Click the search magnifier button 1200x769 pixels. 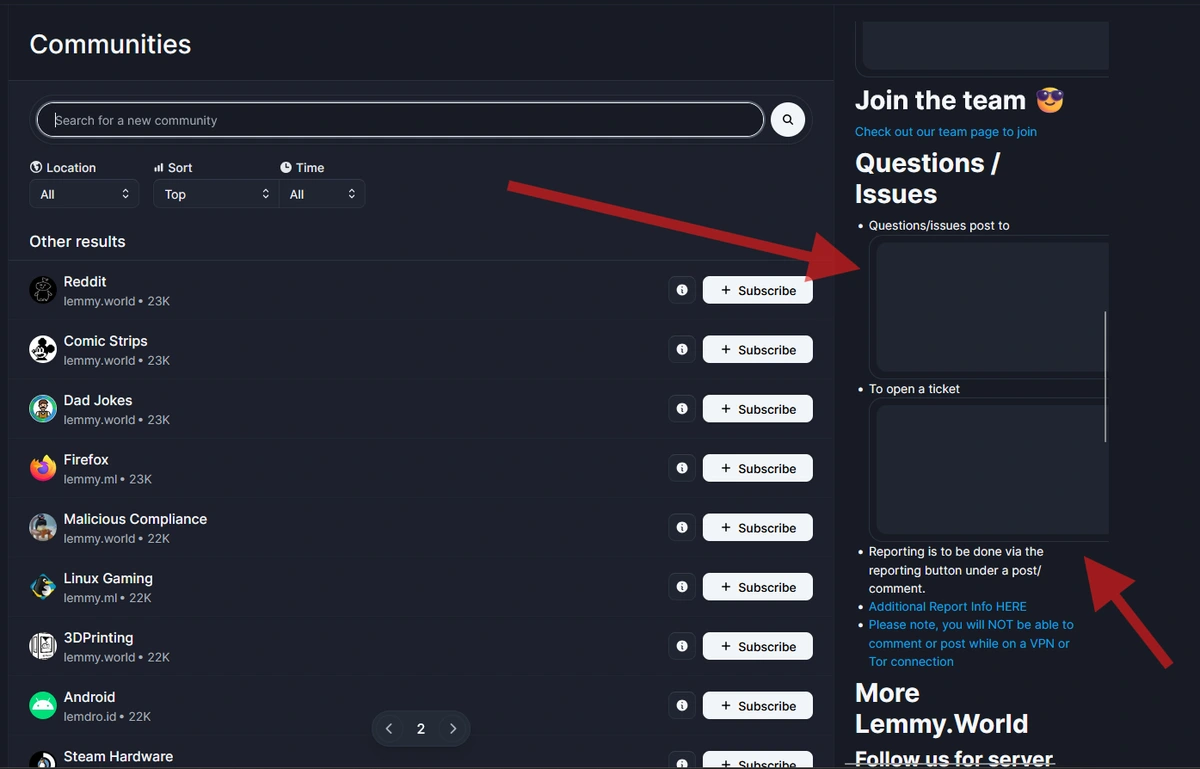(x=788, y=120)
